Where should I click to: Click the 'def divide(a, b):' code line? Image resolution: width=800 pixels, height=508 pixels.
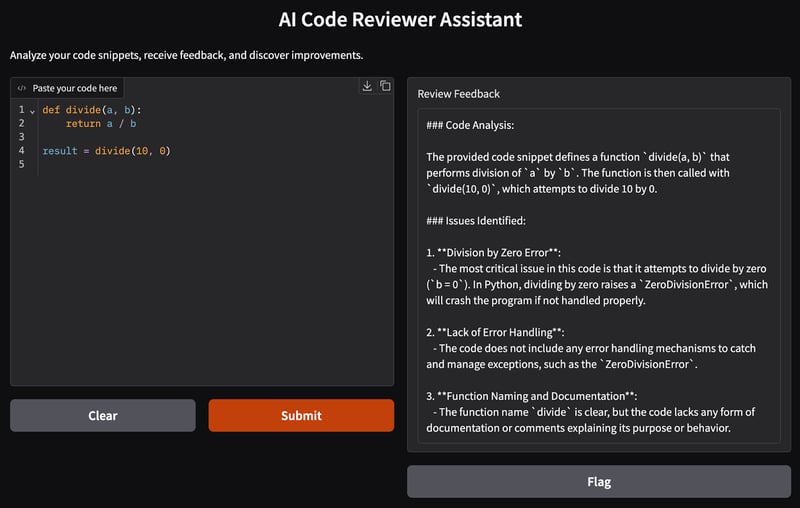pos(92,110)
